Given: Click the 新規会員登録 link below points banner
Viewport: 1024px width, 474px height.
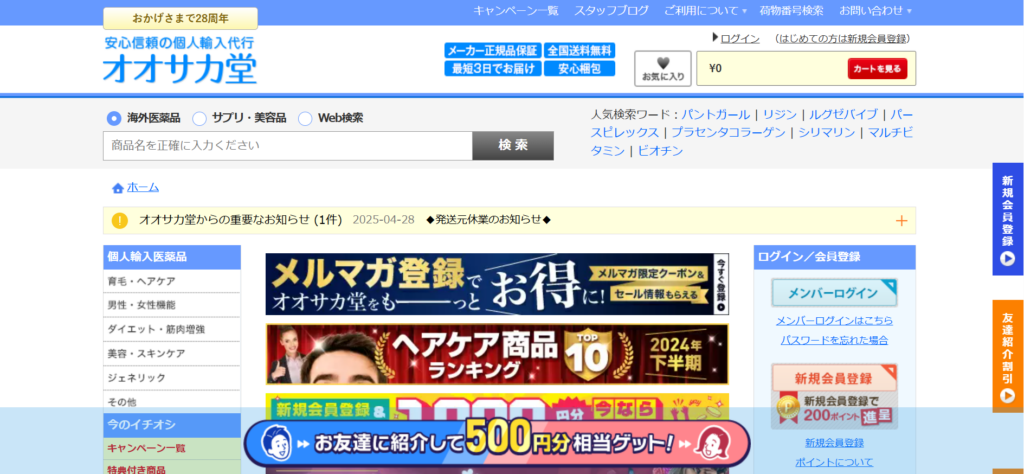Looking at the screenshot, I should point(834,443).
